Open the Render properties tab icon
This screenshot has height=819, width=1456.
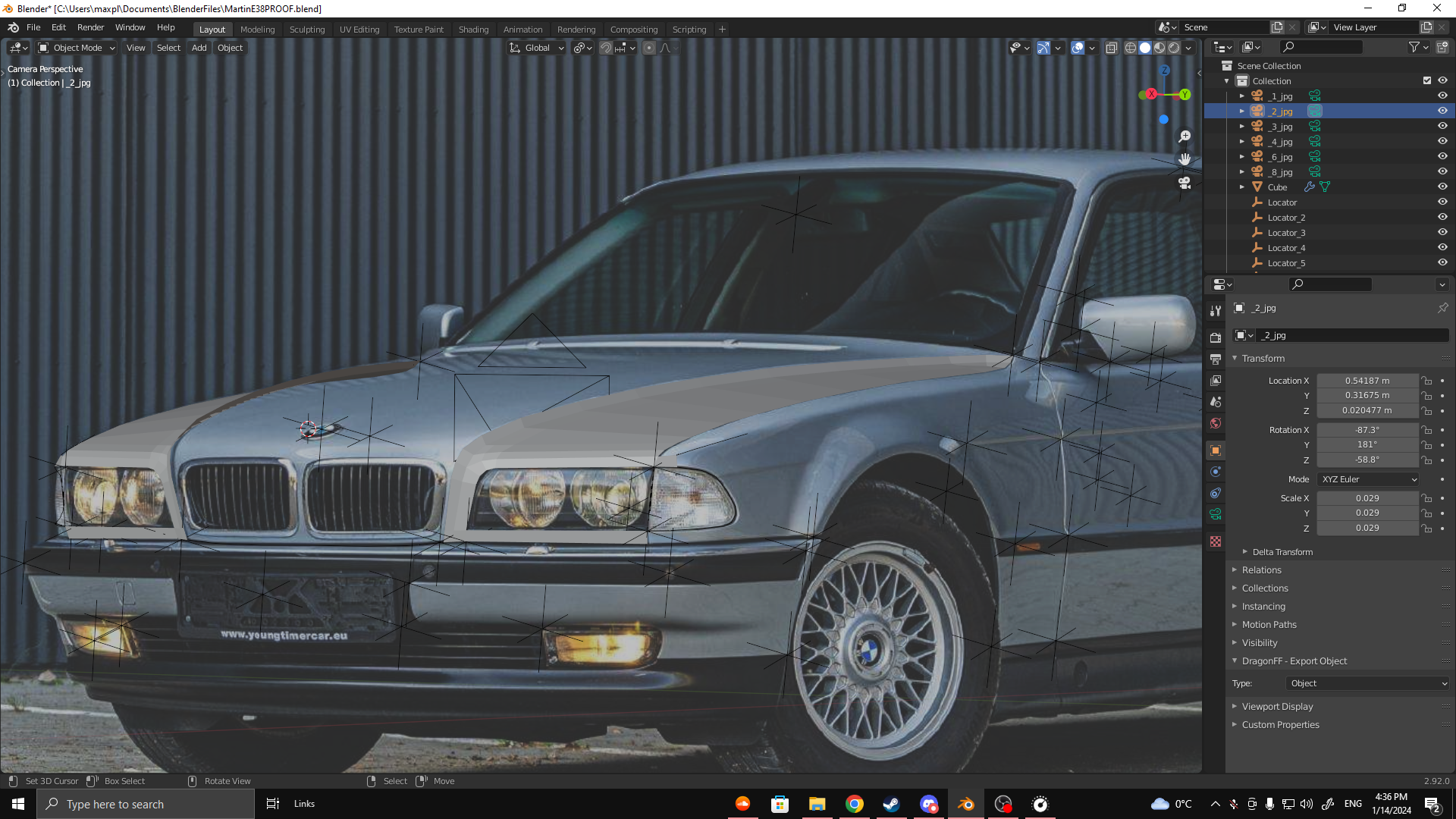(1216, 337)
